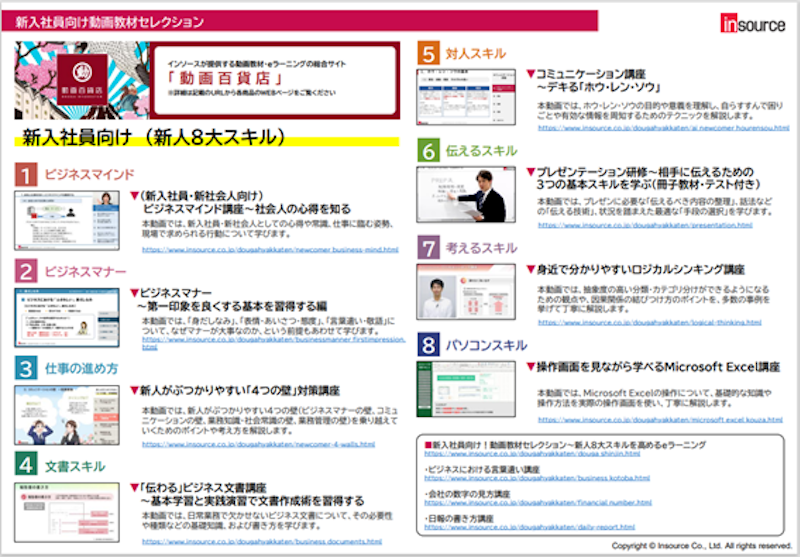Click the 日報の書き方講座 entry

[x=459, y=519]
